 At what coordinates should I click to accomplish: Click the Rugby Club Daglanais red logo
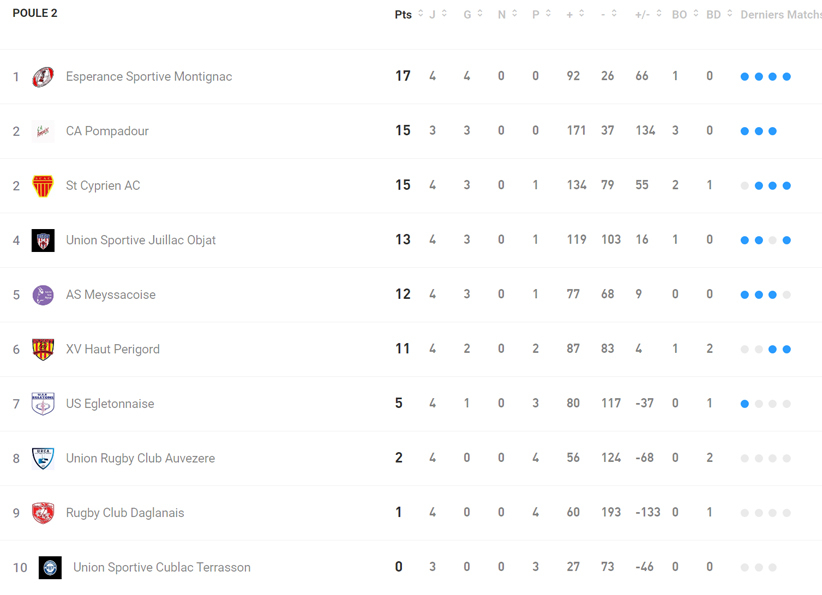pos(43,513)
